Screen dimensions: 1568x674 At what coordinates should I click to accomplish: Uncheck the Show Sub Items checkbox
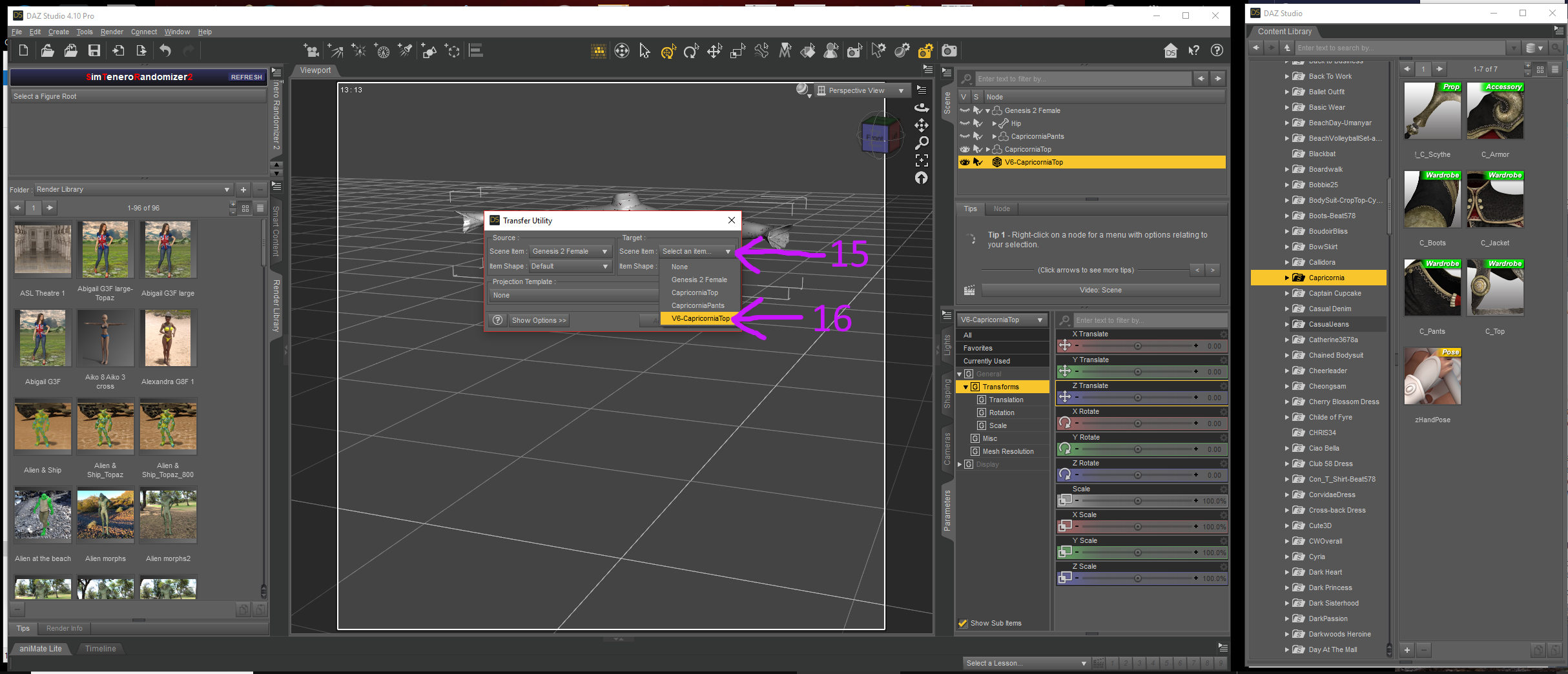(963, 623)
